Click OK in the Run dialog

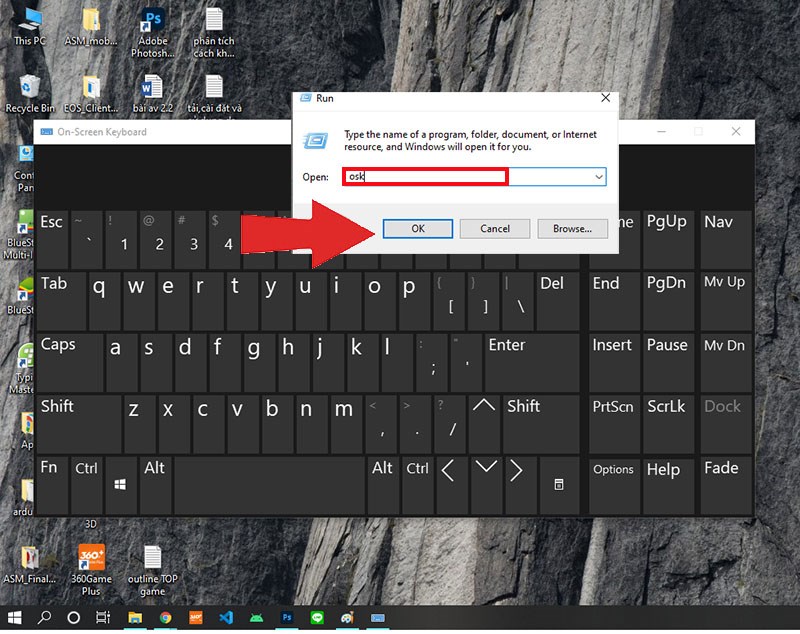(417, 229)
